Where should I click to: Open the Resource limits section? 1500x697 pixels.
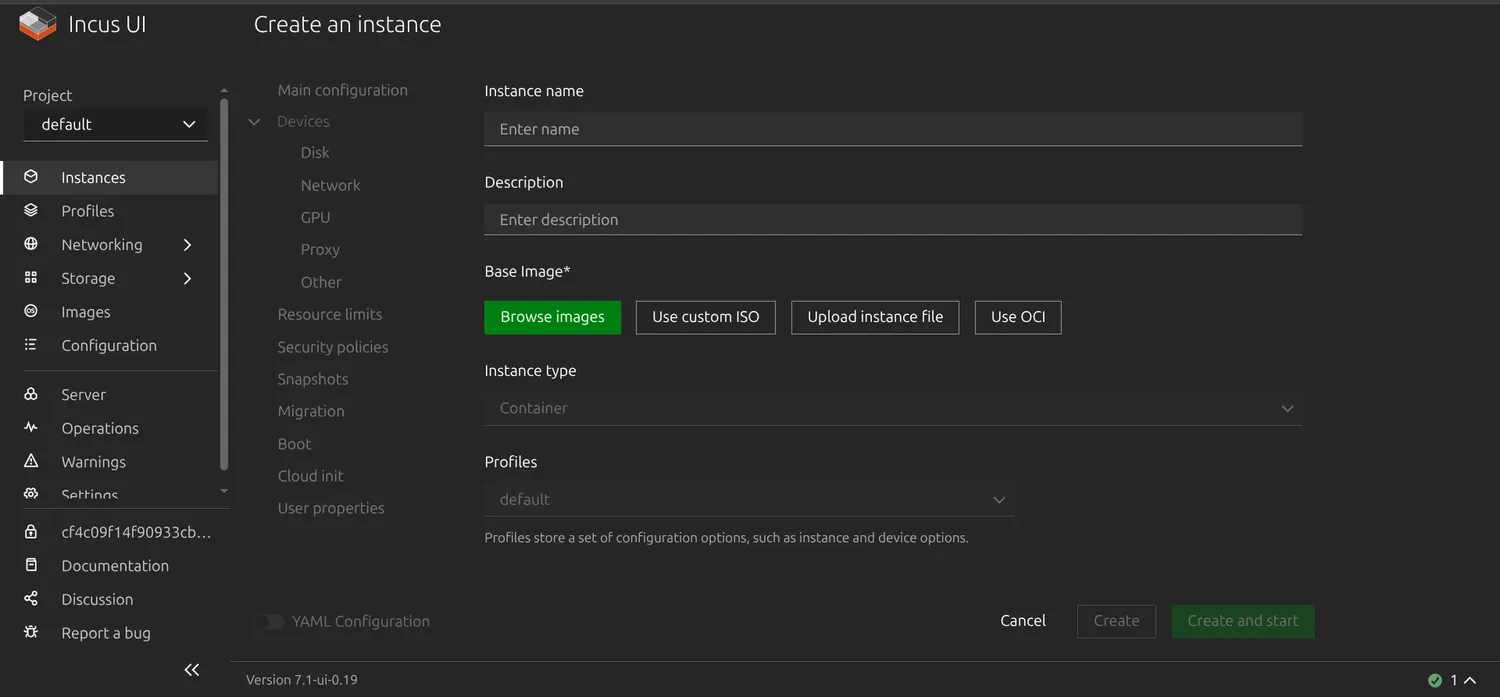pyautogui.click(x=330, y=314)
